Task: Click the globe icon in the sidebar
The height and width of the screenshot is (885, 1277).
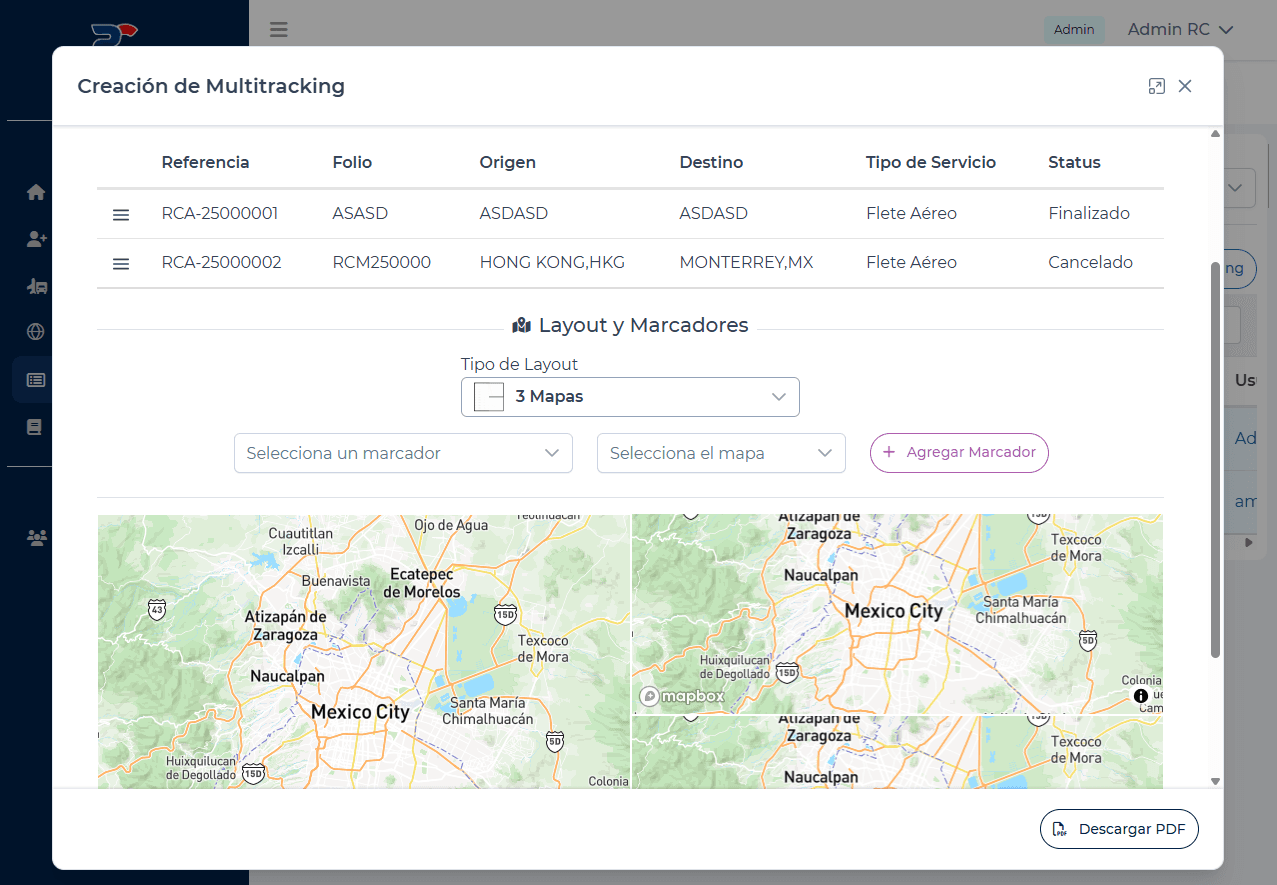Action: coord(36,332)
